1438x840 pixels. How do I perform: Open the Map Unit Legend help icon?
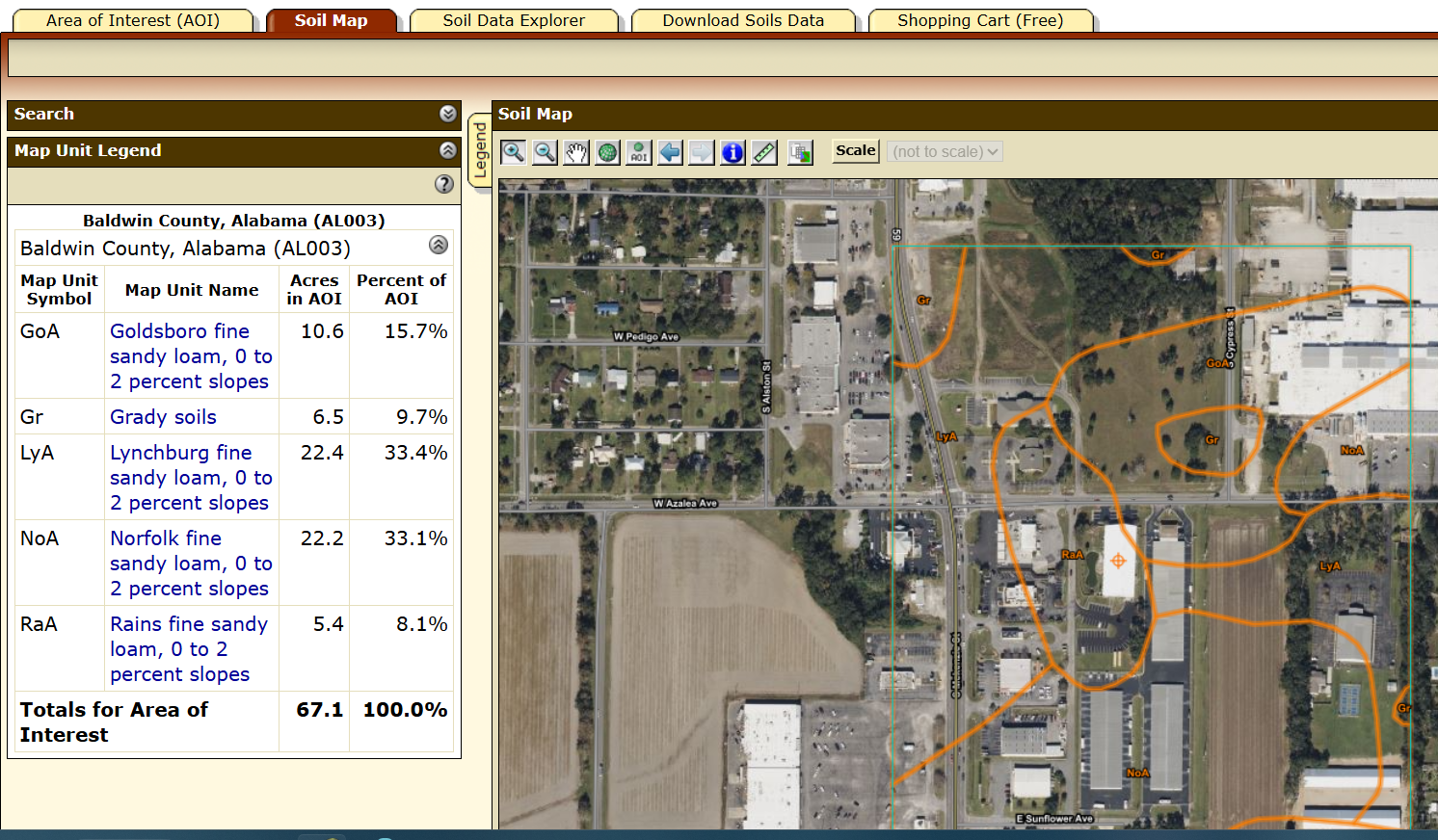click(443, 184)
